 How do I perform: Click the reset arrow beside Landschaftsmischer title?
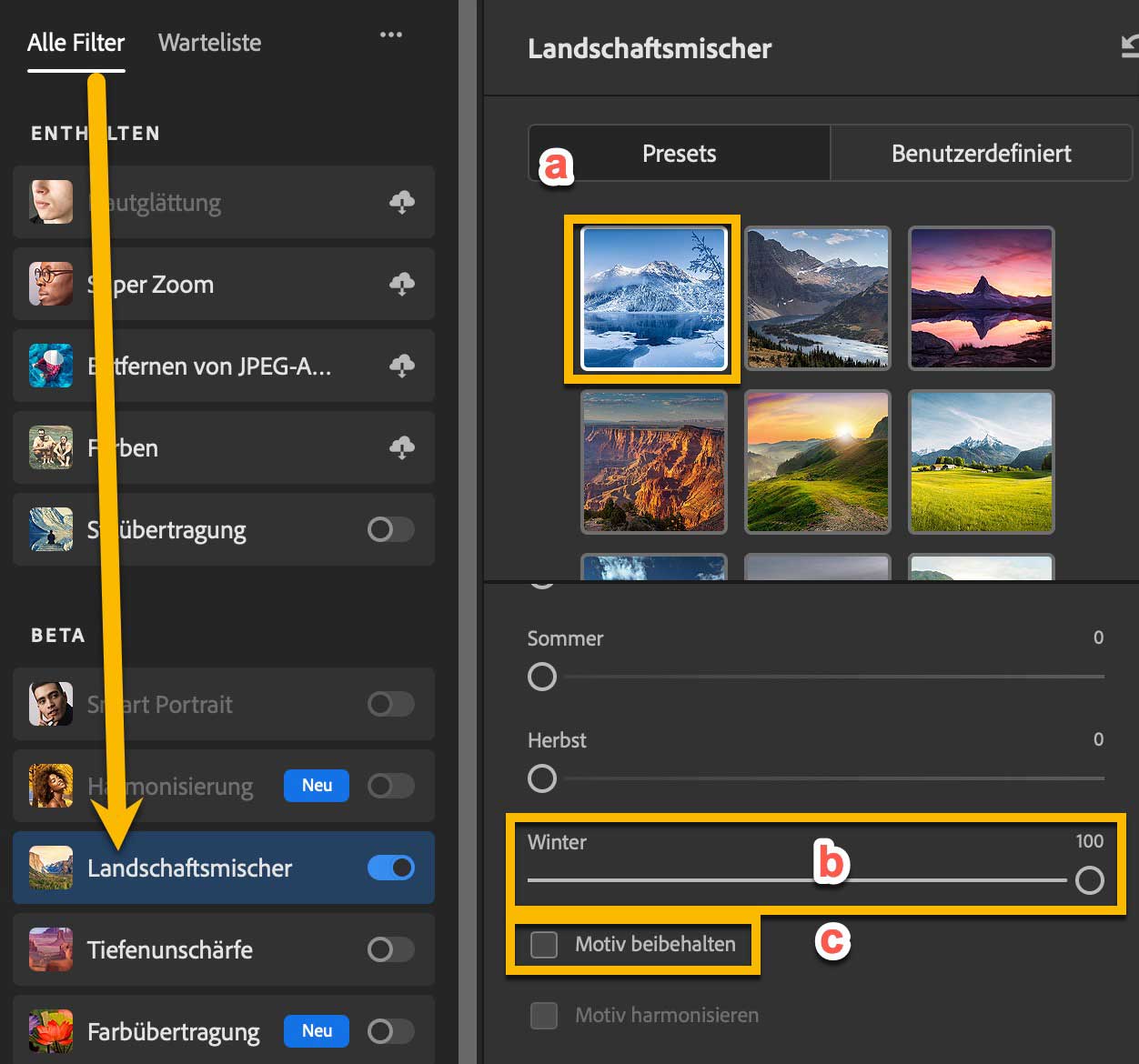tap(1129, 46)
